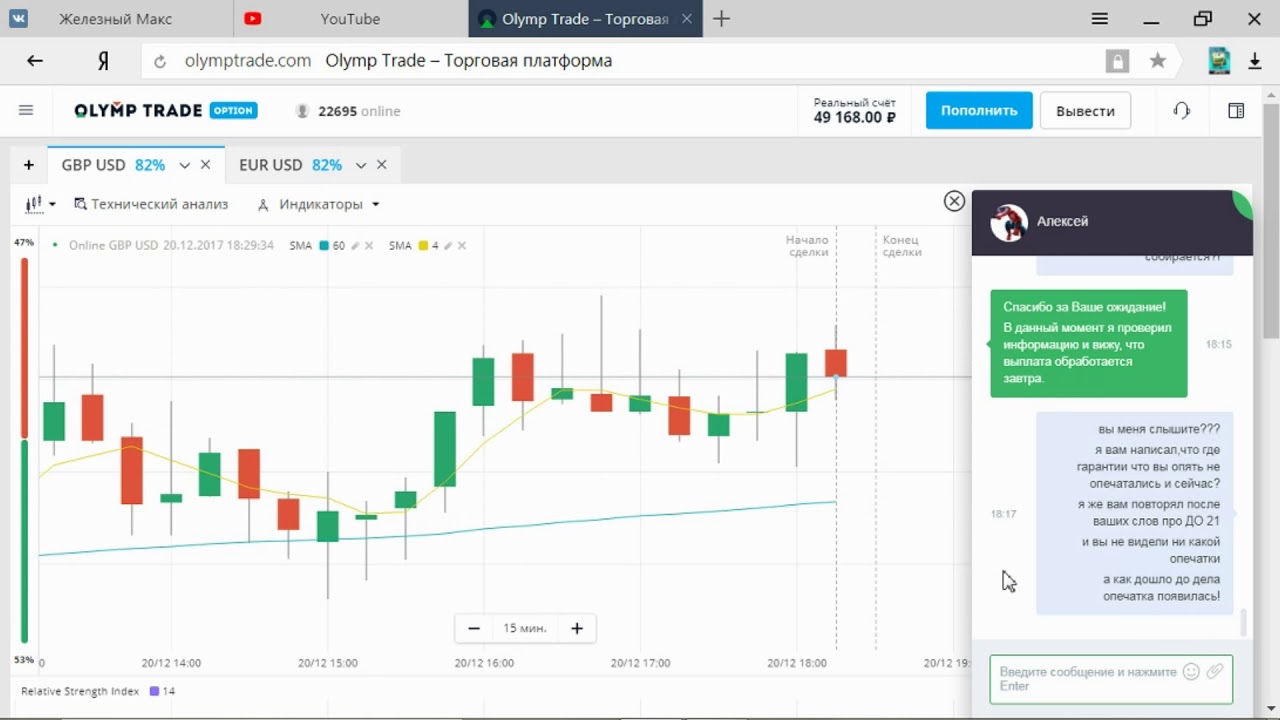The height and width of the screenshot is (720, 1280).
Task: Open the EUR USD tab dropdown arrow
Action: click(360, 165)
